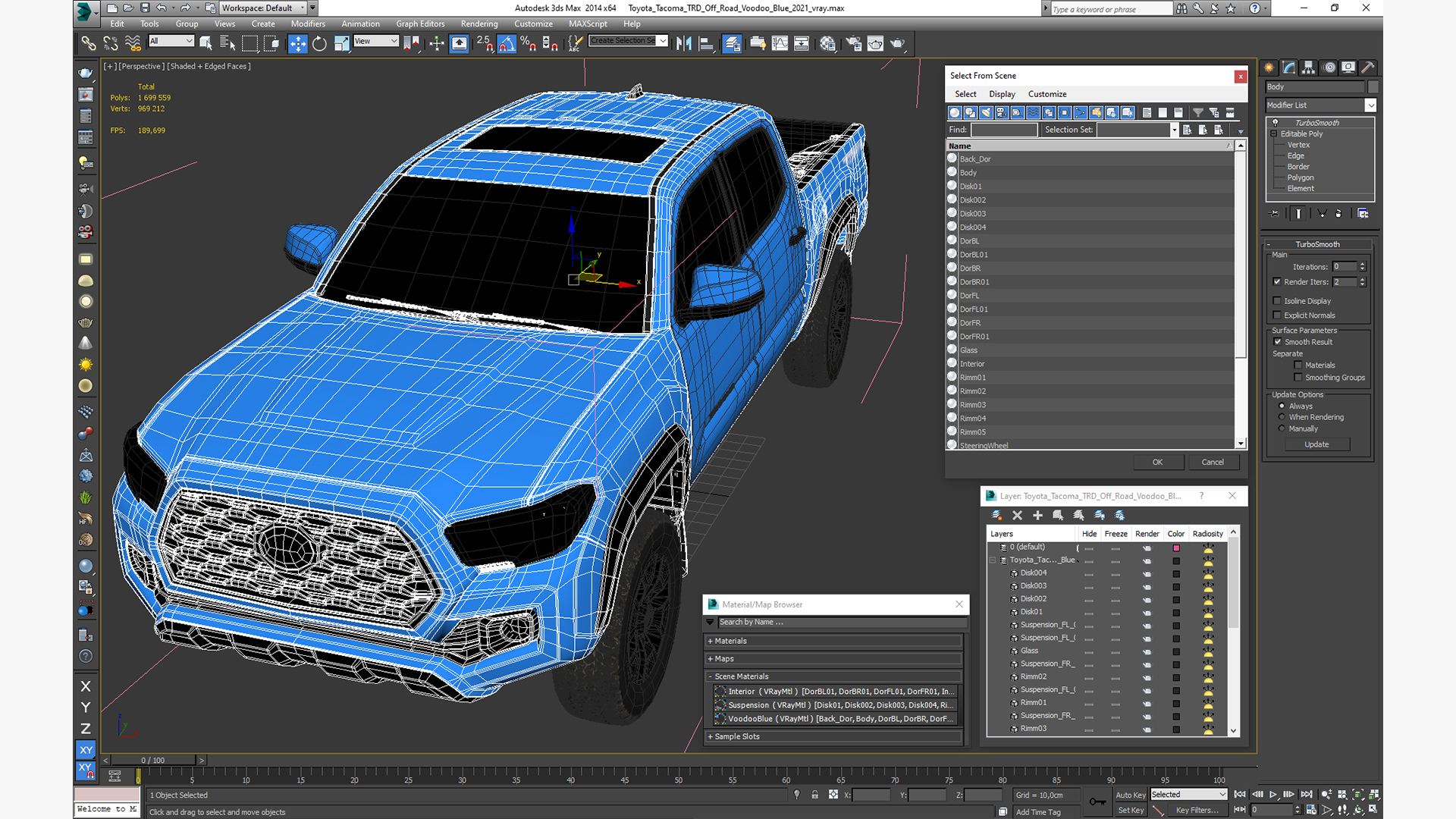Click the Key Filters button
The image size is (1456, 819).
[x=1197, y=810]
